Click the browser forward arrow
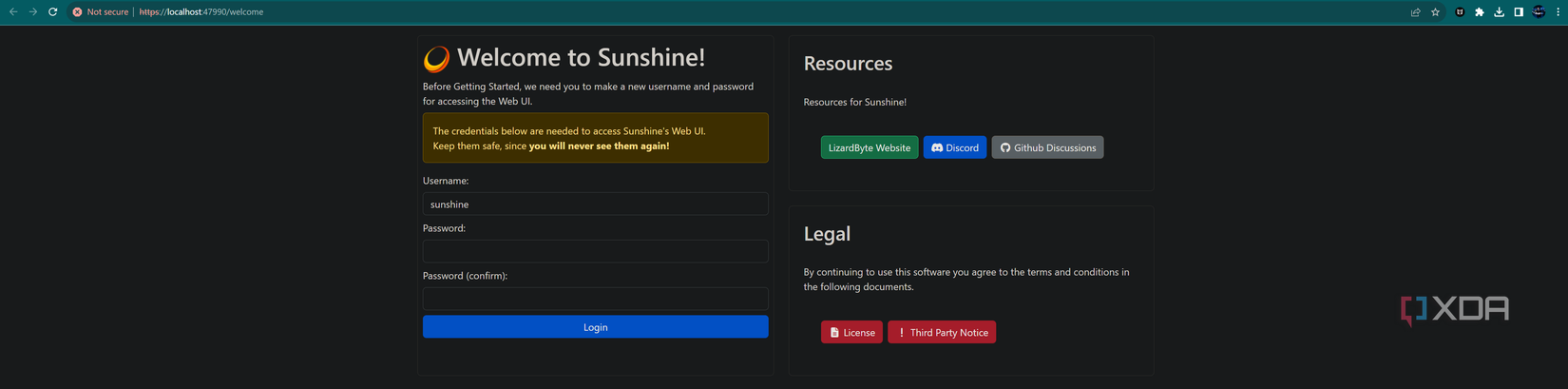The image size is (1568, 389). coord(32,11)
